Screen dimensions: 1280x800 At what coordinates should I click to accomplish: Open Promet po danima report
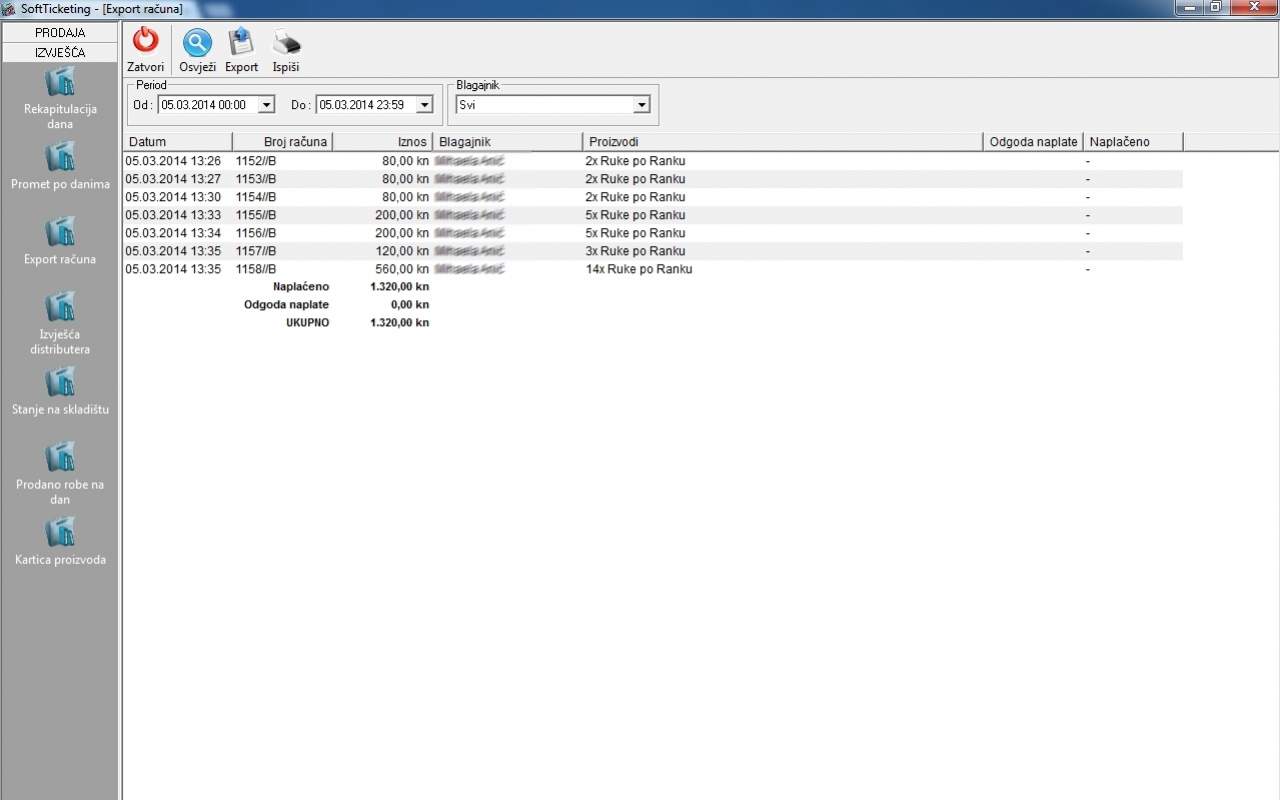(60, 157)
